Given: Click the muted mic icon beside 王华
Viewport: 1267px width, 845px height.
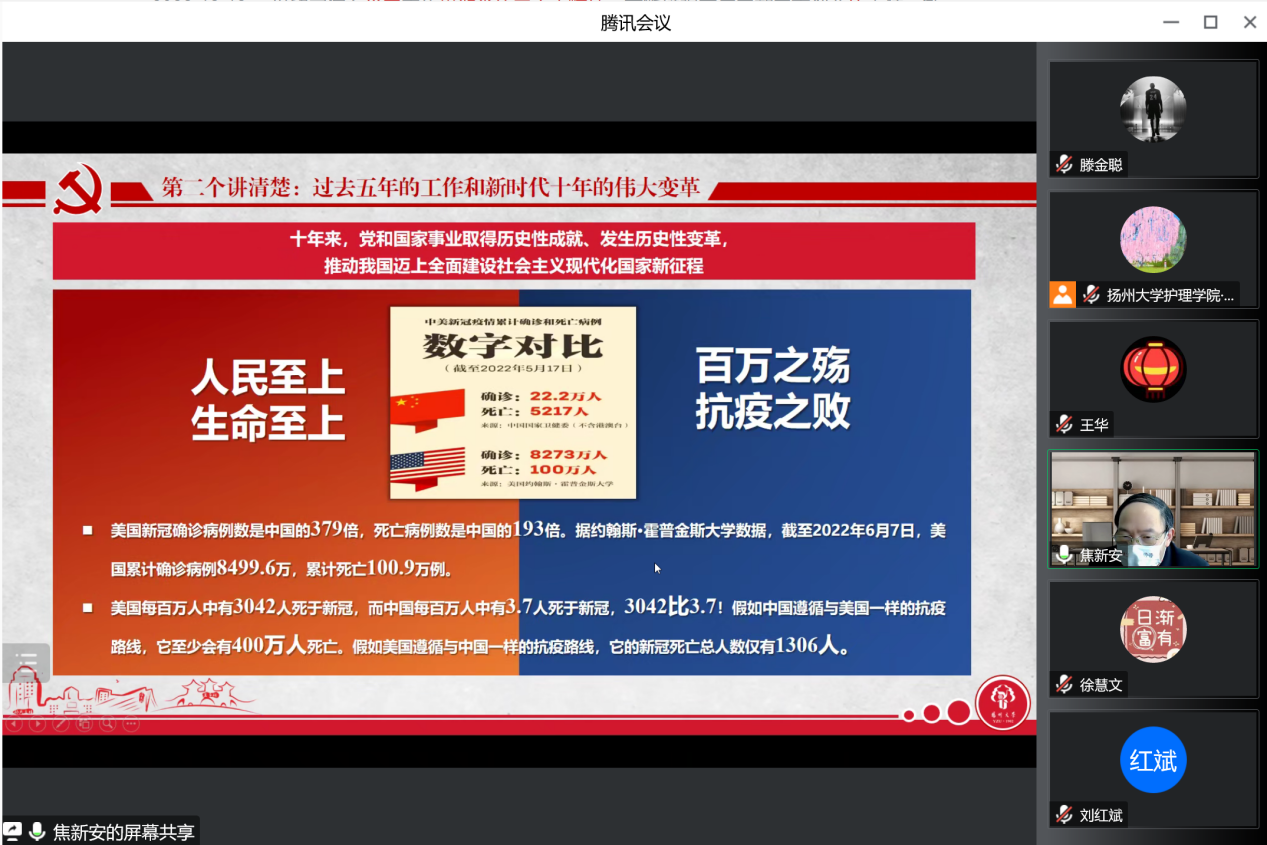Looking at the screenshot, I should coord(1064,425).
